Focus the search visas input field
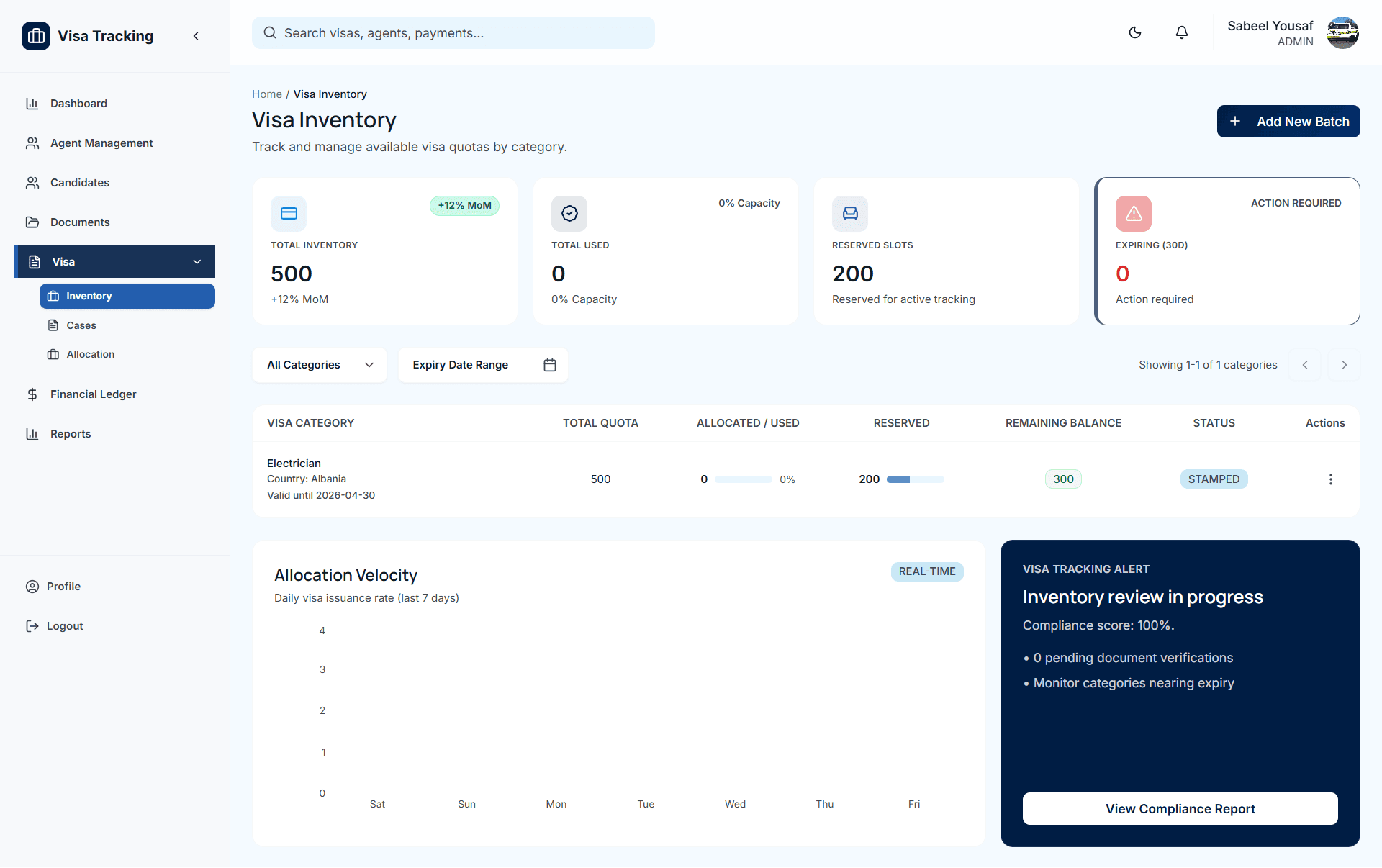The width and height of the screenshot is (1382, 868). coord(453,33)
